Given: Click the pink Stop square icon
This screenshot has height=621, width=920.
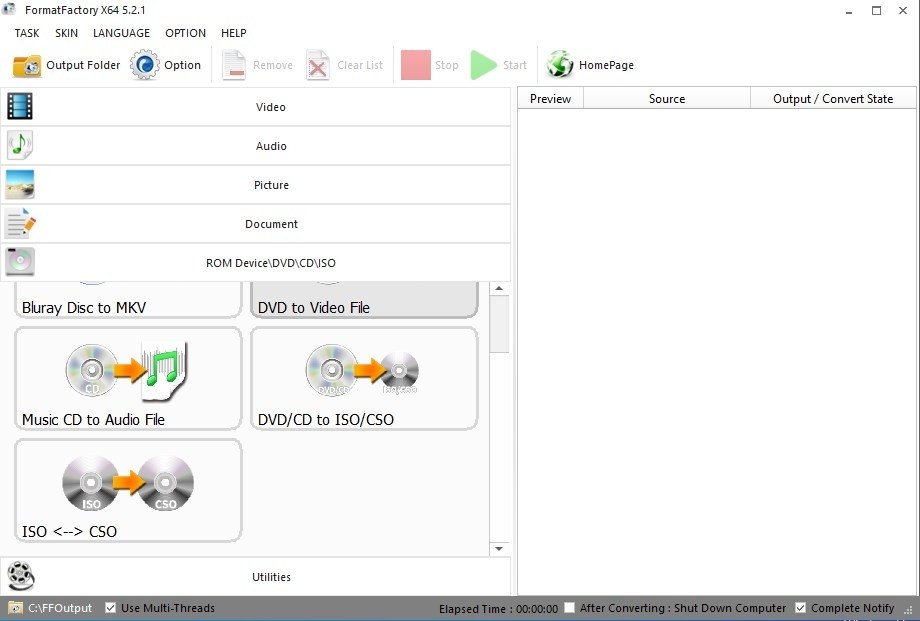Looking at the screenshot, I should pos(415,65).
